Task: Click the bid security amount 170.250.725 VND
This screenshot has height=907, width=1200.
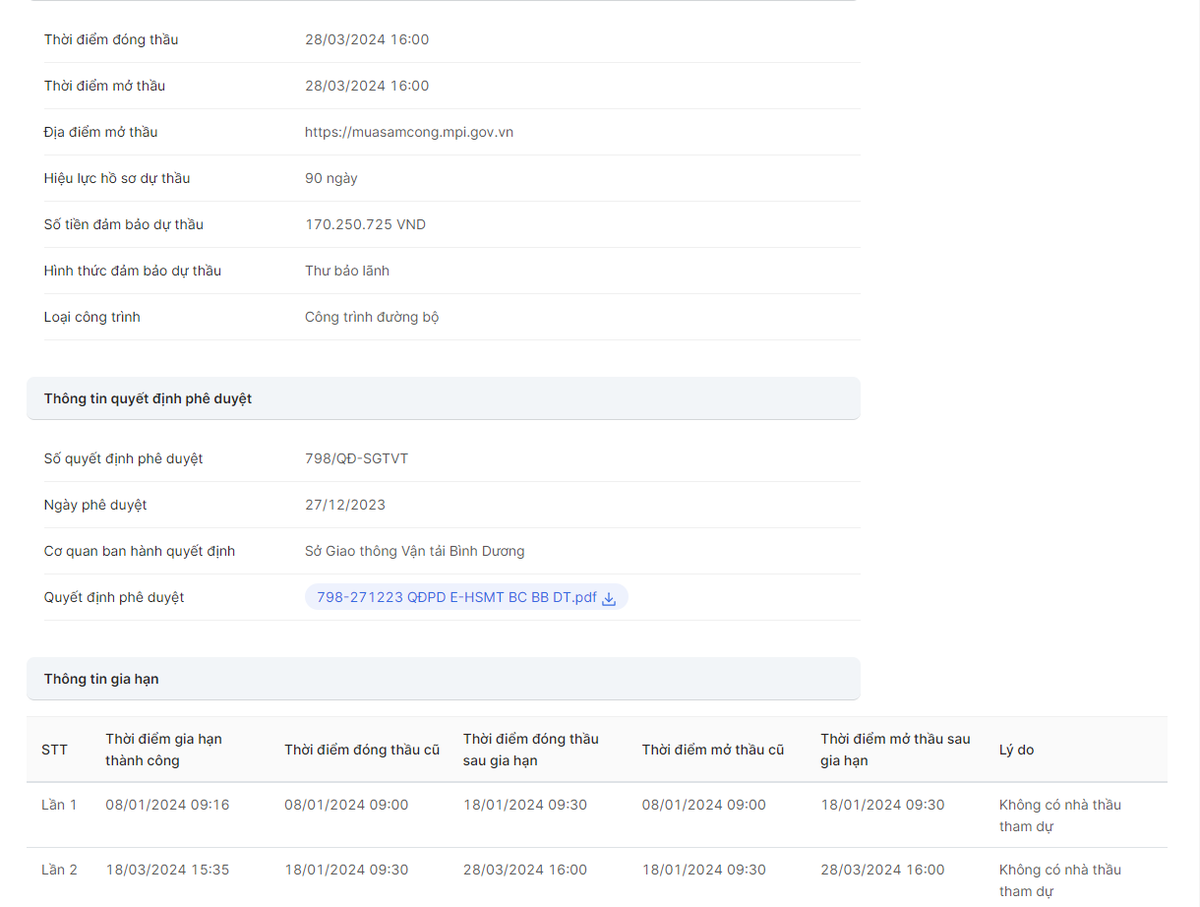Action: tap(365, 225)
